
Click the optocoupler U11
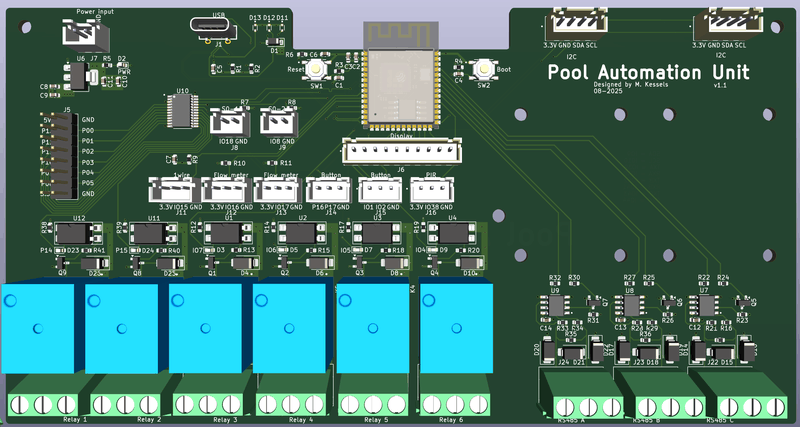[x=153, y=233]
